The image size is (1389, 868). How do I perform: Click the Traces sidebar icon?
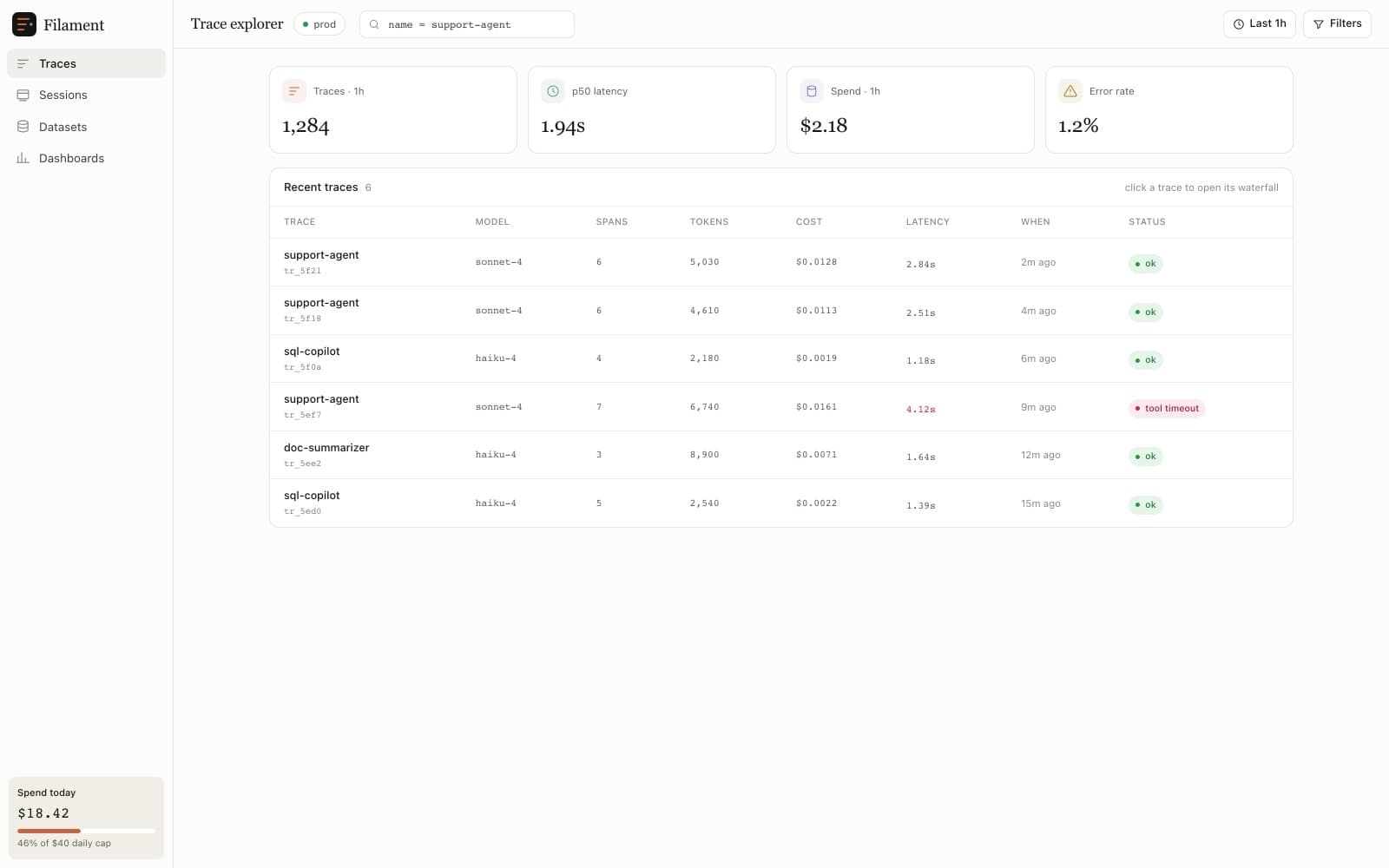[23, 63]
